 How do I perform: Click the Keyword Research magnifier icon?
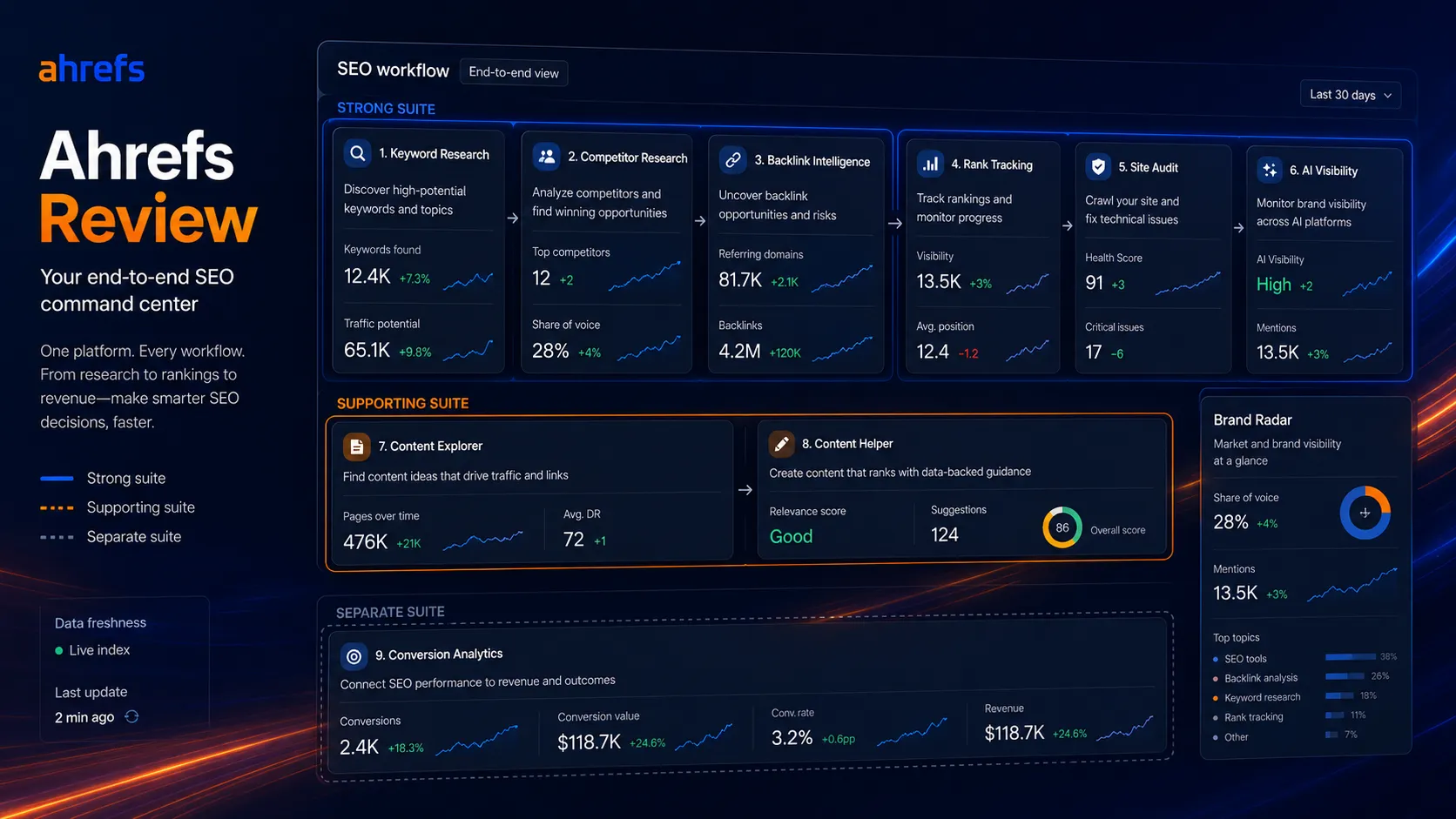(357, 154)
